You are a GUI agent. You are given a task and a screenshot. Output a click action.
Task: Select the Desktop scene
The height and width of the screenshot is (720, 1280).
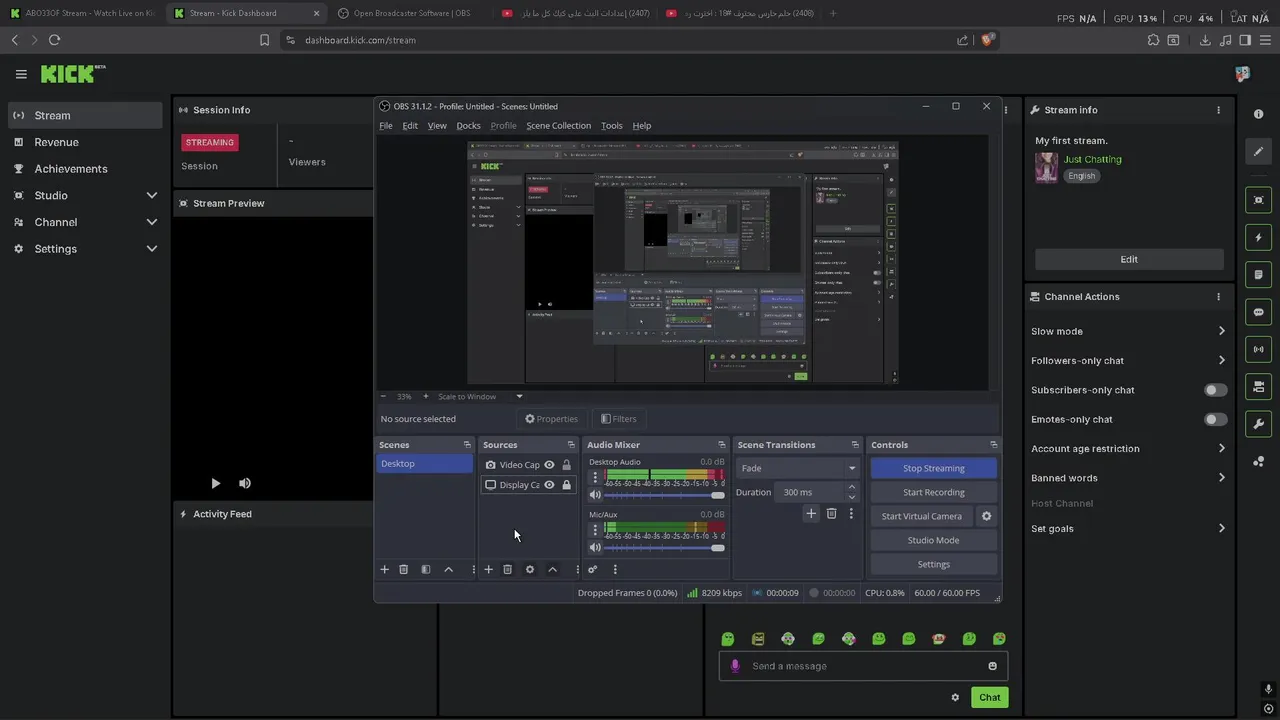(425, 464)
